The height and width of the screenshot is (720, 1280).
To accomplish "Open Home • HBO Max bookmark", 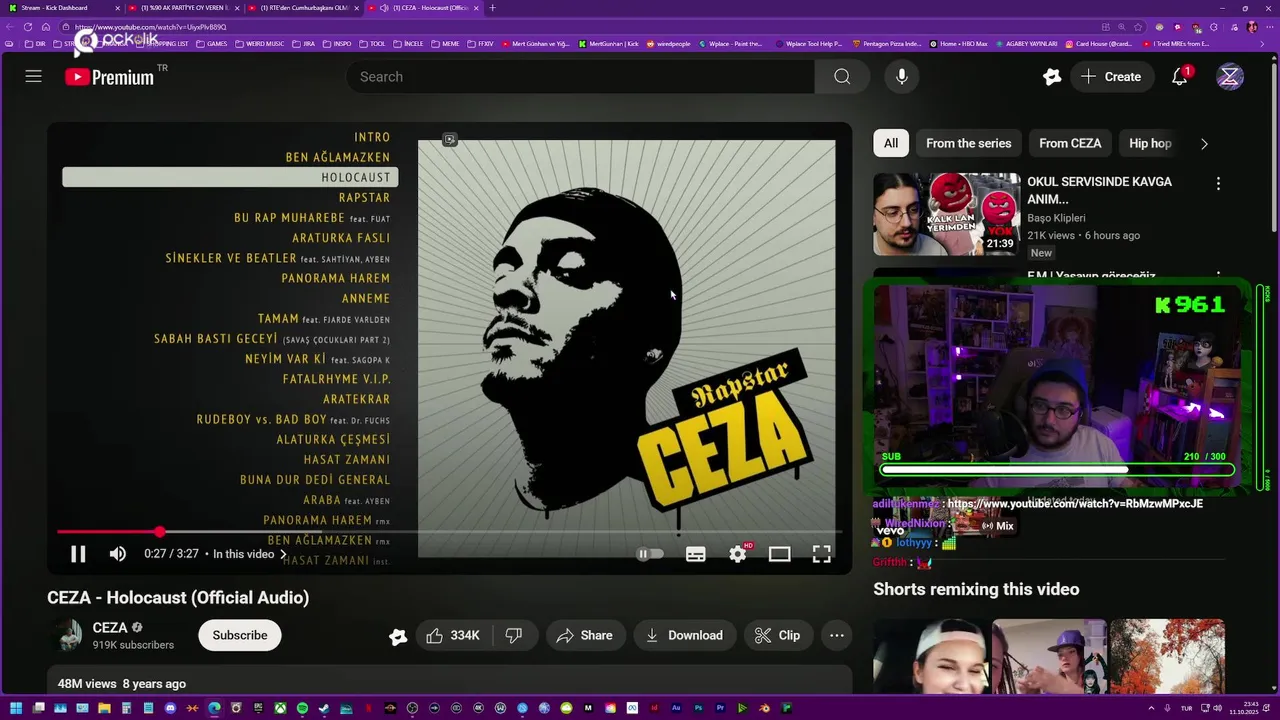I will (958, 44).
